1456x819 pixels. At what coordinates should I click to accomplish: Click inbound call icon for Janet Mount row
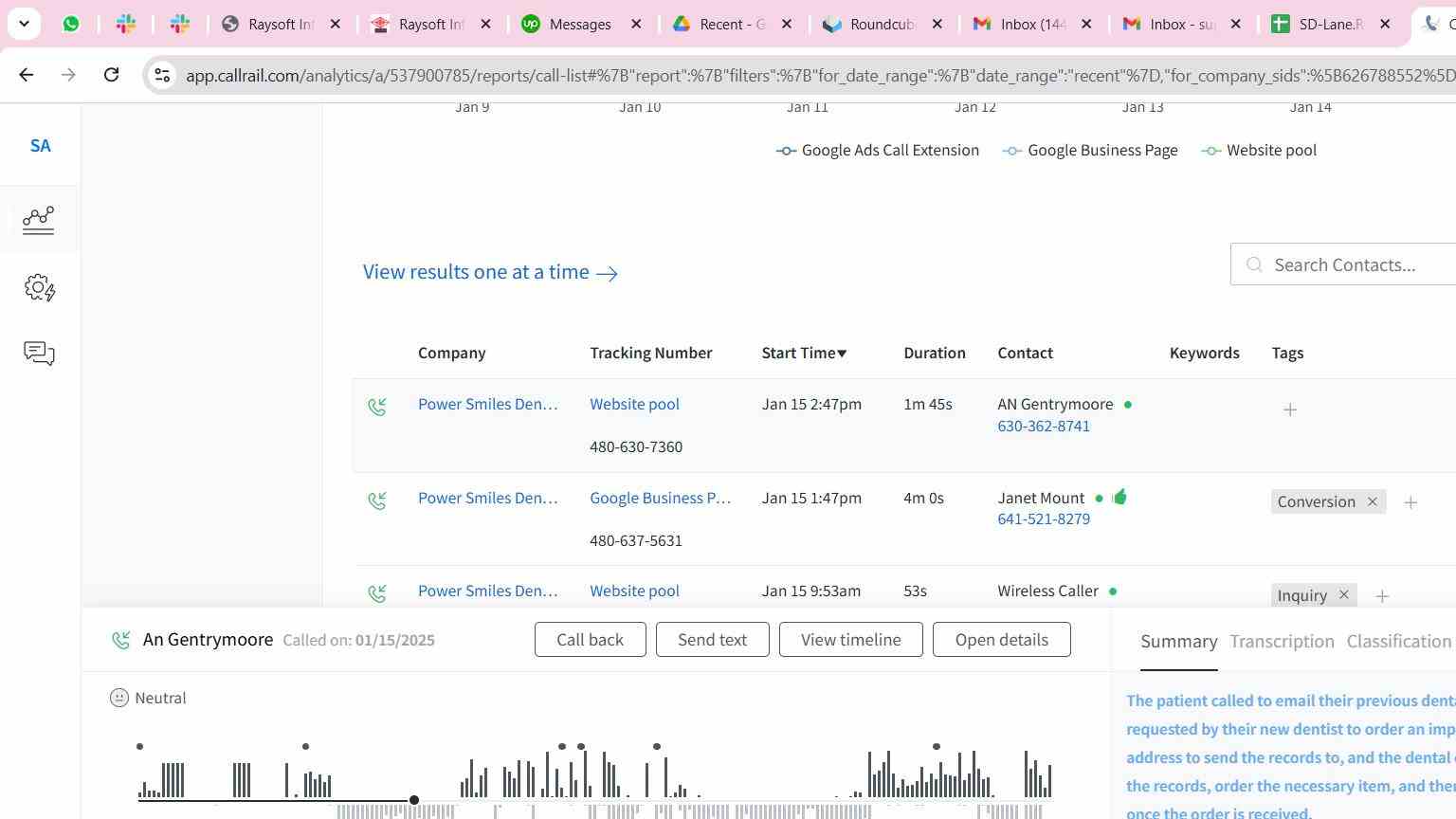(376, 500)
